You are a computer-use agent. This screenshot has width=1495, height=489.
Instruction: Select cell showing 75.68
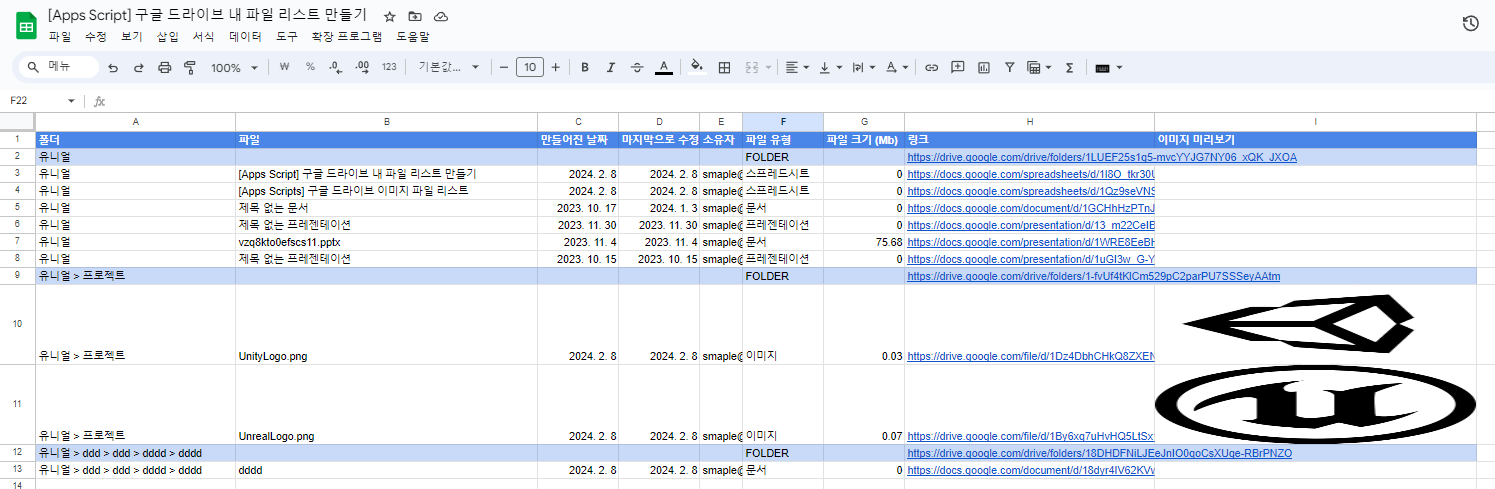pos(864,242)
